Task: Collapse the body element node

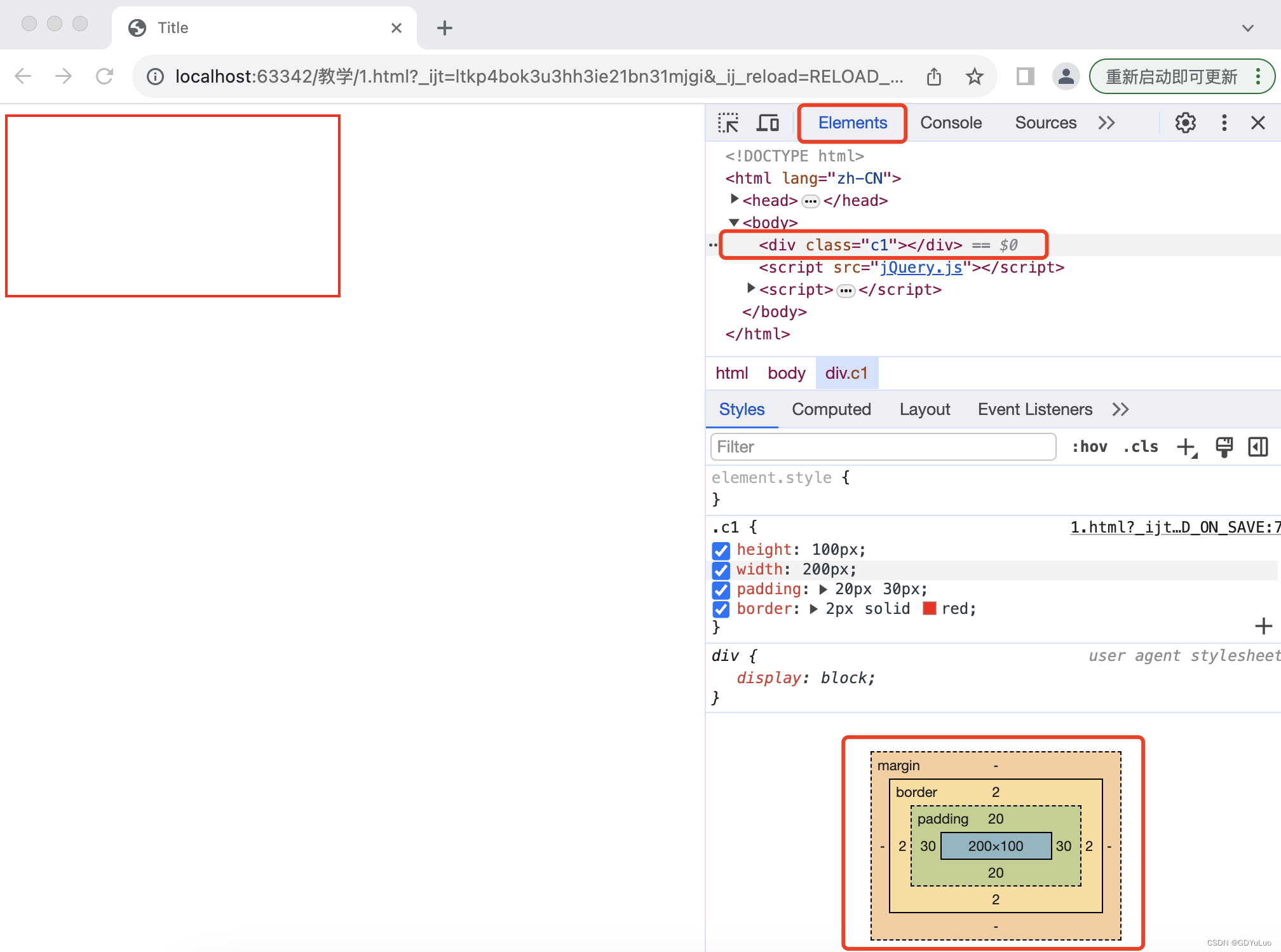Action: tap(735, 222)
